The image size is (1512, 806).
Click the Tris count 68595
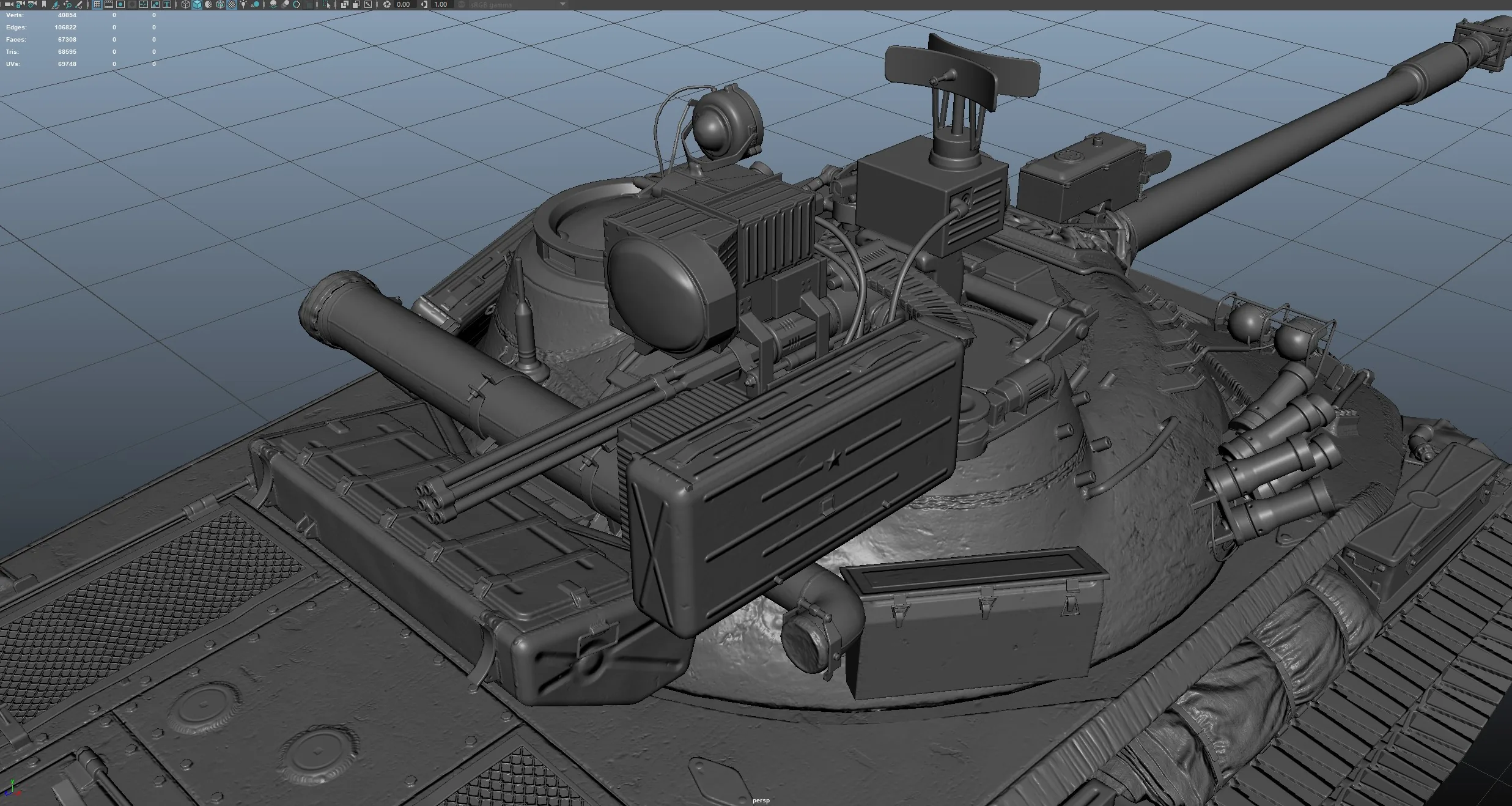coord(67,52)
